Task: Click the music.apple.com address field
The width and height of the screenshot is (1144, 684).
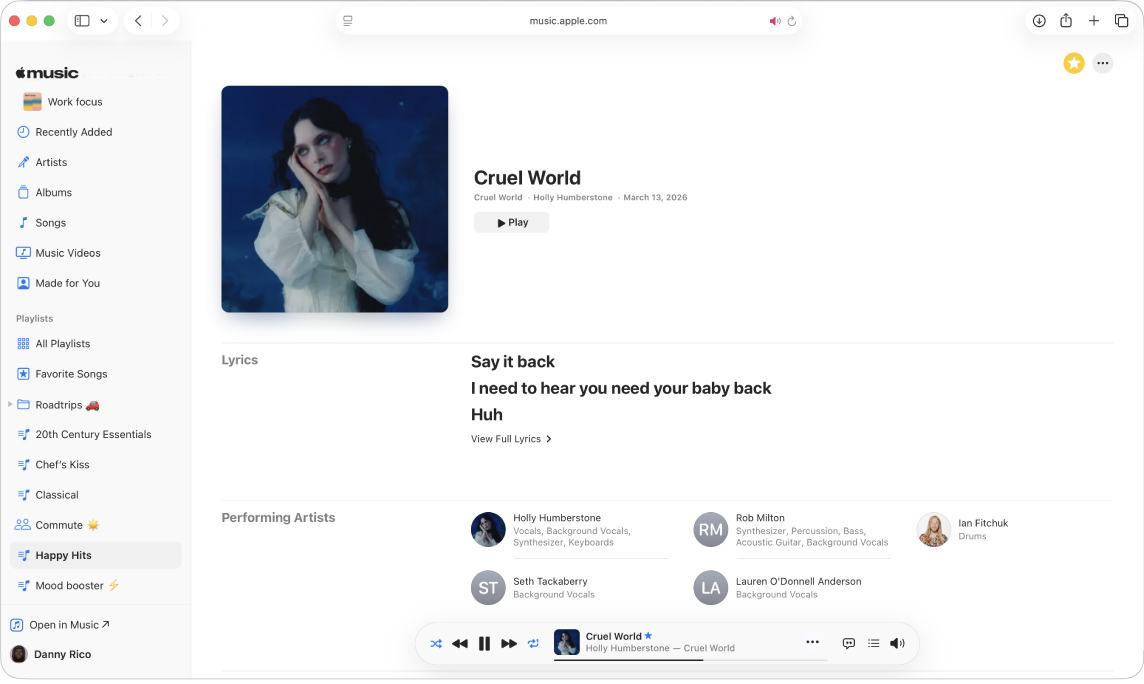Action: pos(568,21)
